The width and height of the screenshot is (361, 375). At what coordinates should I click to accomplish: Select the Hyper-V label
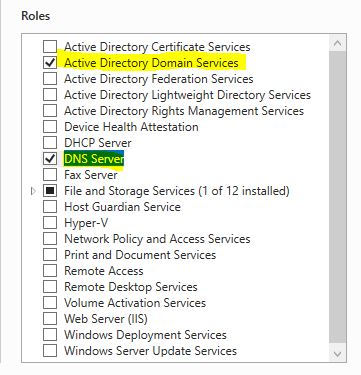click(86, 223)
